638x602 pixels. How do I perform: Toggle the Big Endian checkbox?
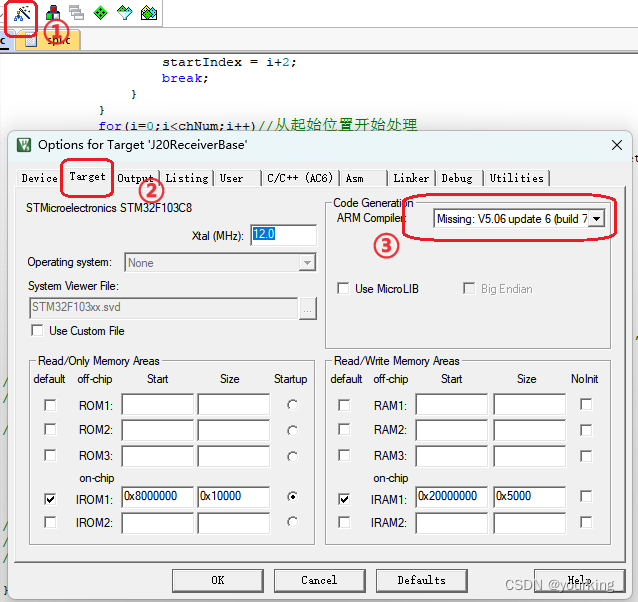point(469,288)
